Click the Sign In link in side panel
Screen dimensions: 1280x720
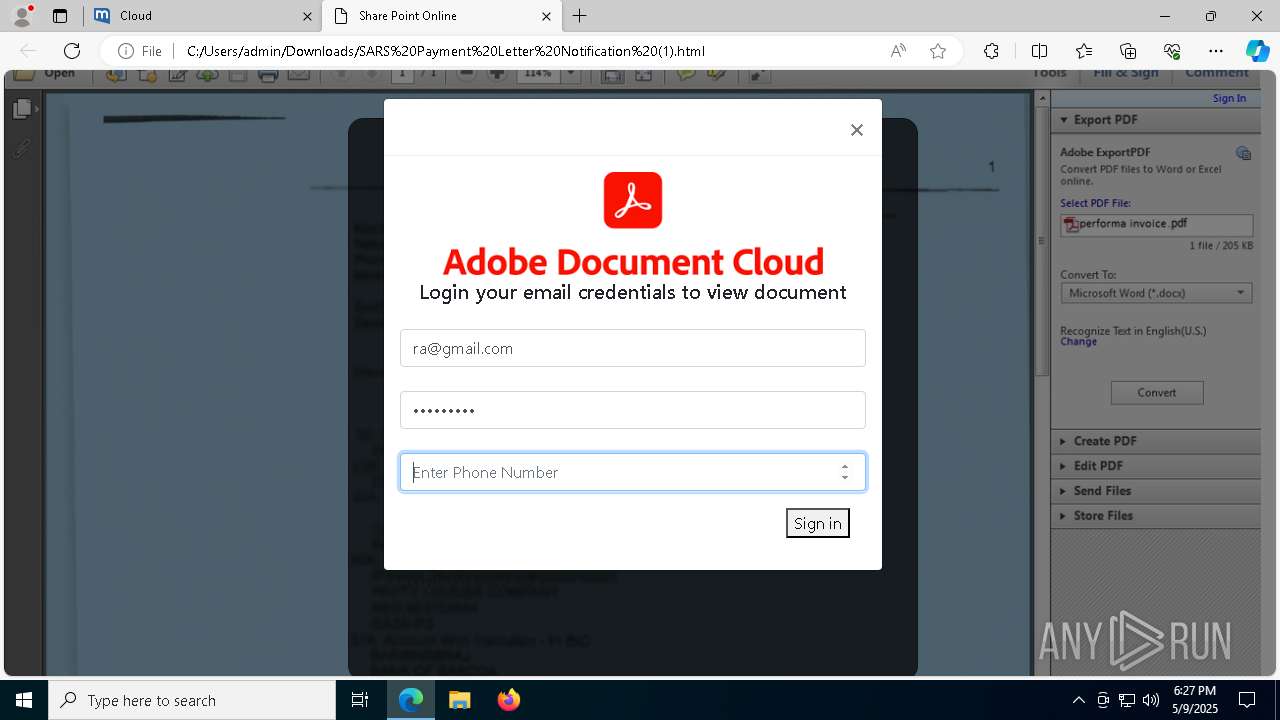click(1229, 98)
